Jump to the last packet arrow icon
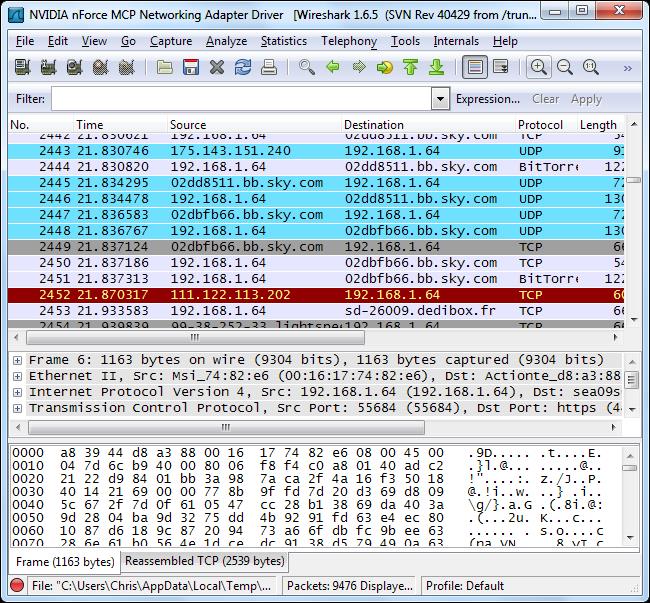 coord(436,68)
